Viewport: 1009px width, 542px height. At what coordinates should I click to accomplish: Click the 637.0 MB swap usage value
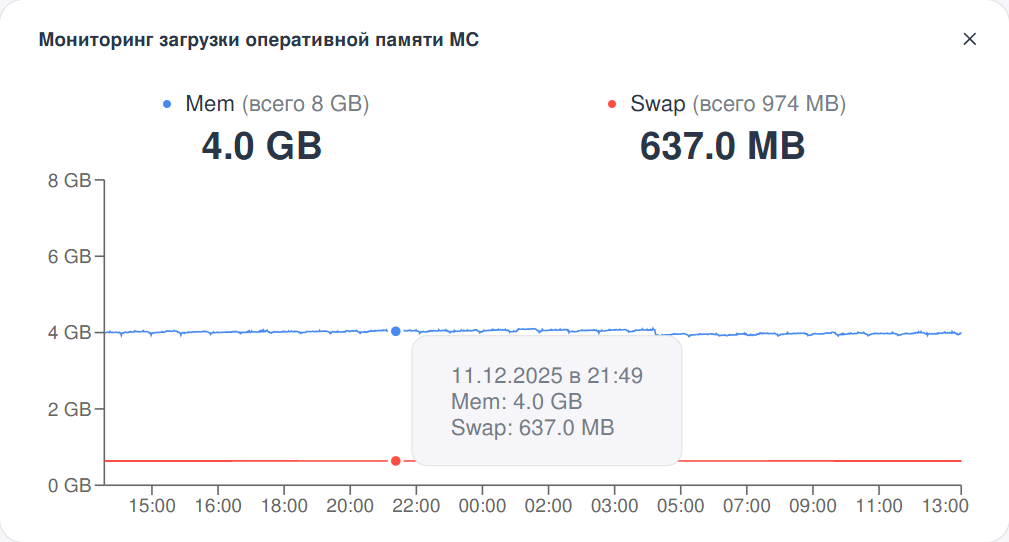722,146
